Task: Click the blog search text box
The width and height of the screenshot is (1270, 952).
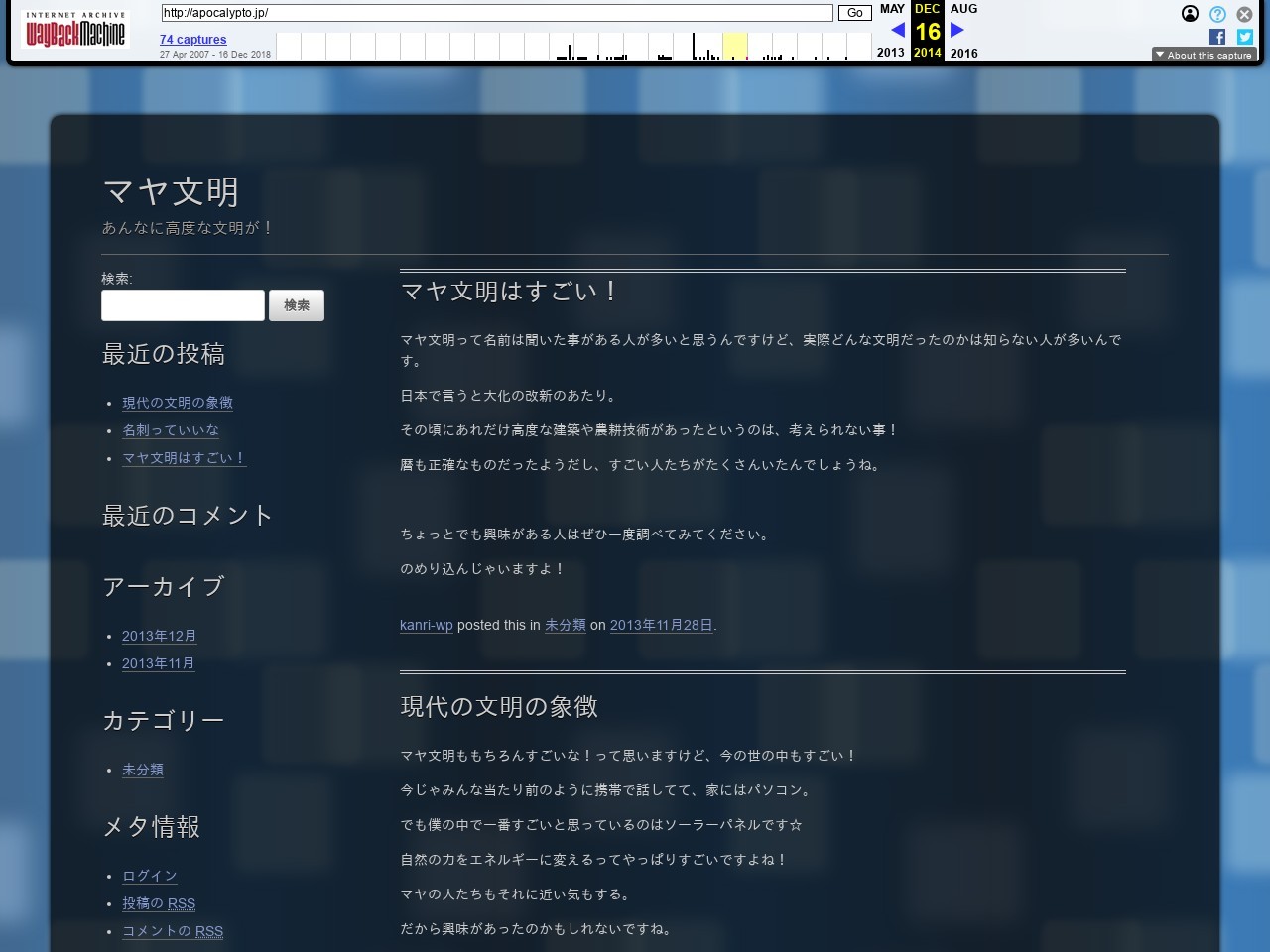Action: [183, 305]
